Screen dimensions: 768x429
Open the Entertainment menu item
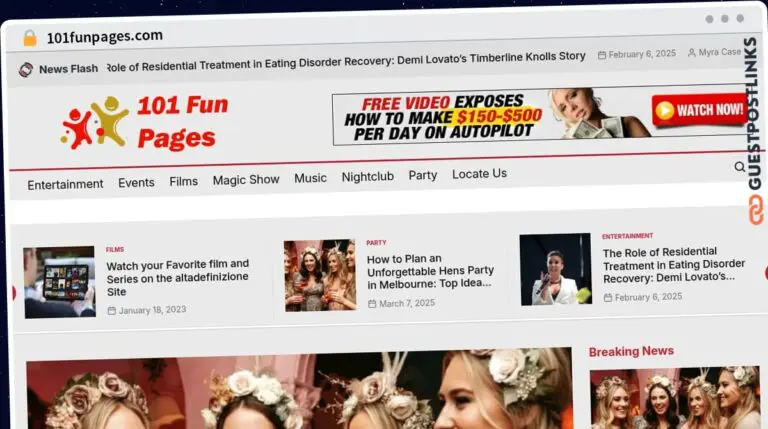click(65, 185)
